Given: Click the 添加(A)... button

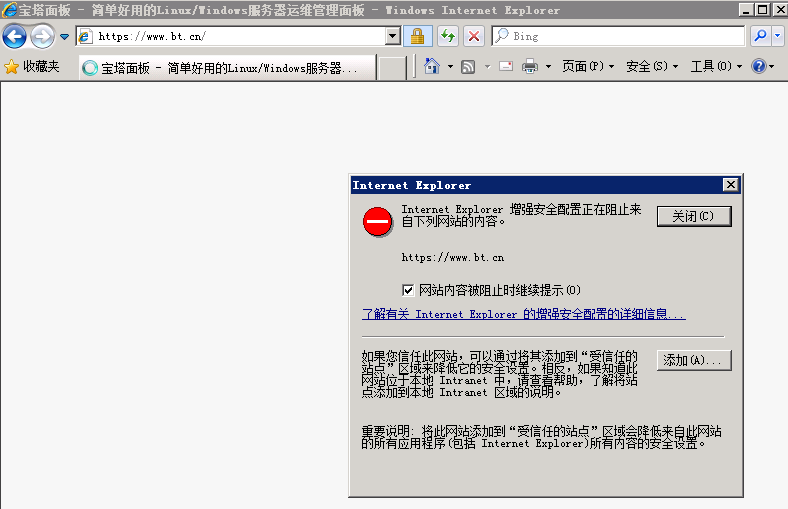Looking at the screenshot, I should [694, 360].
